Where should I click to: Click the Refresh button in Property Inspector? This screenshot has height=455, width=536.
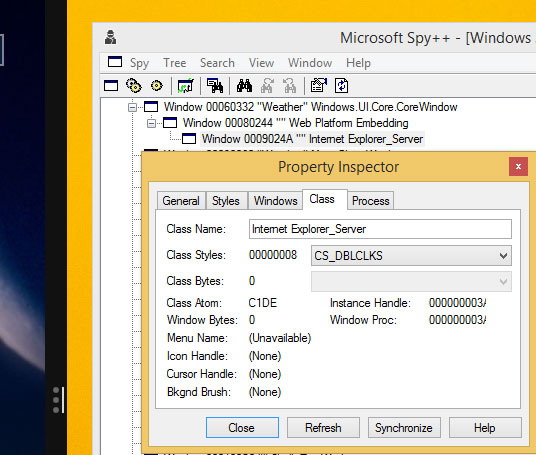coord(323,428)
